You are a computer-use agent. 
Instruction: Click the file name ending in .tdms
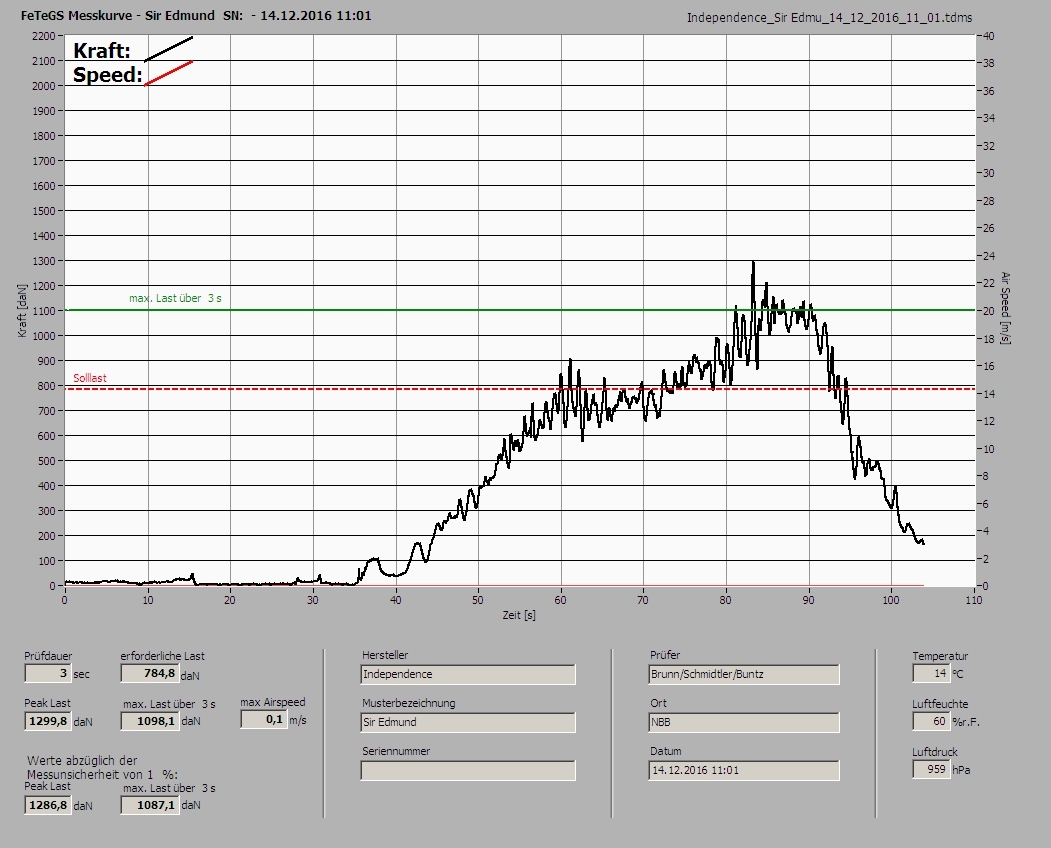point(829,18)
